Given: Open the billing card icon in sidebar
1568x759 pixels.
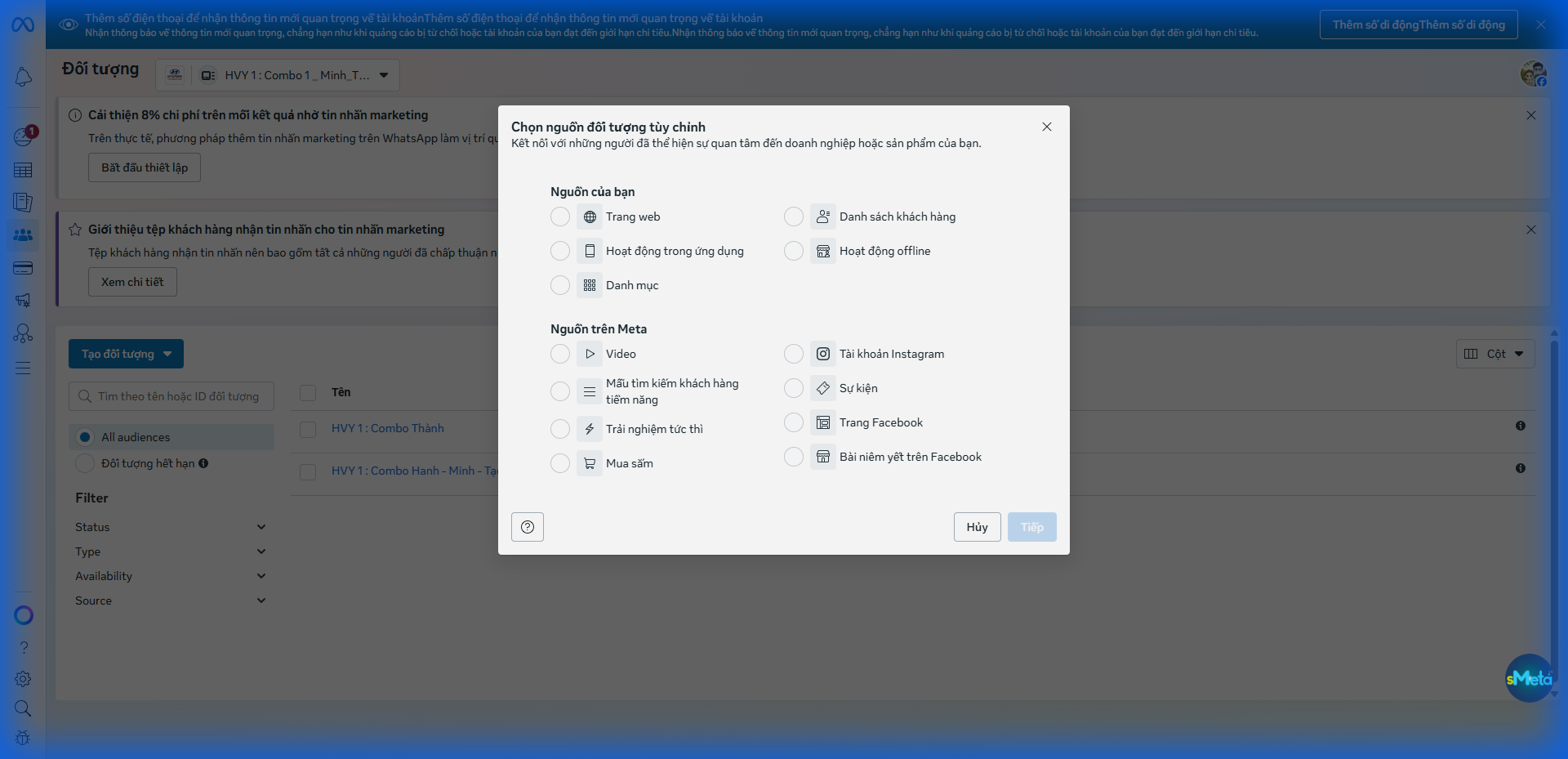Looking at the screenshot, I should point(23,268).
